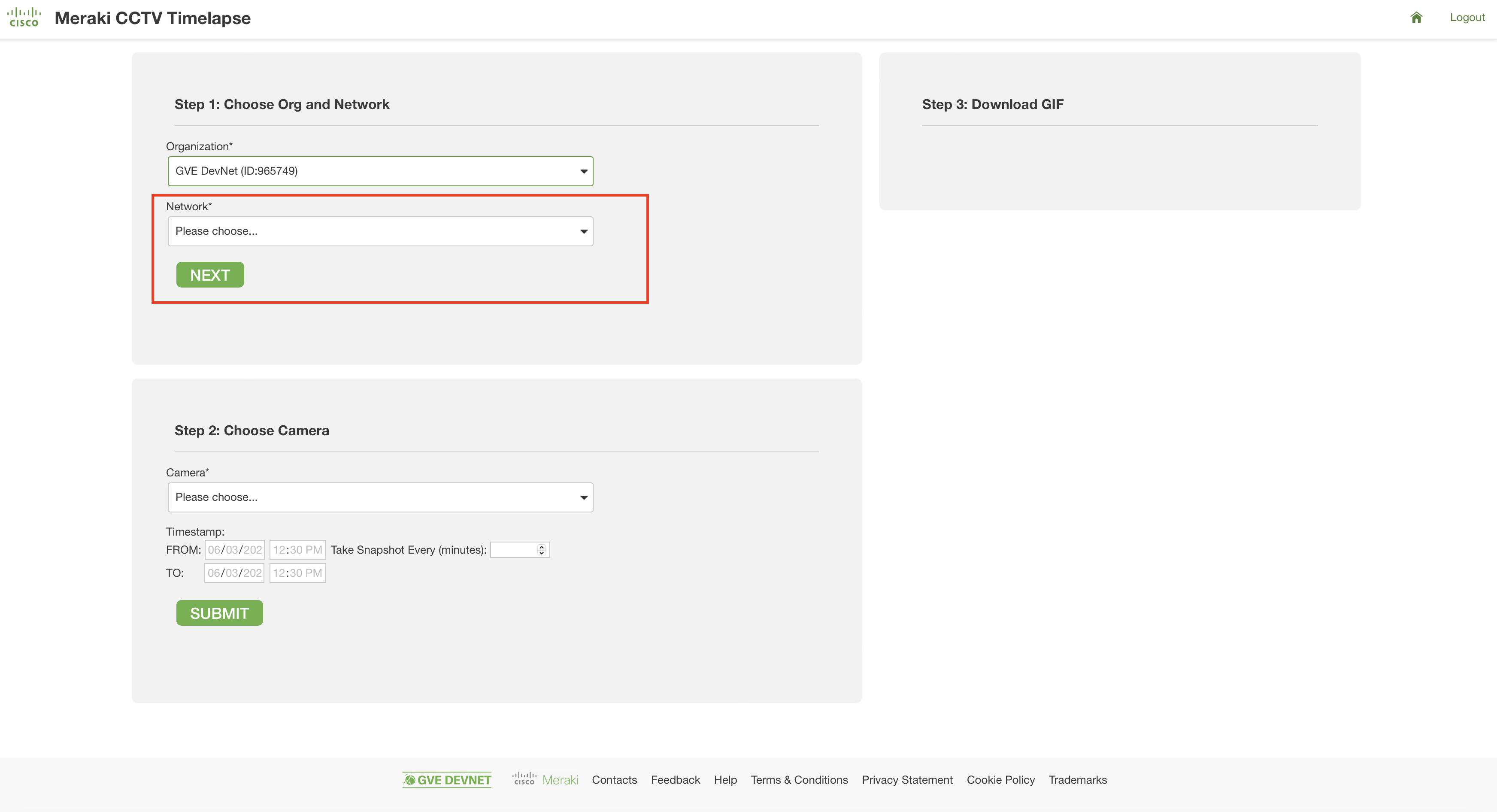
Task: Click the TO date field
Action: [234, 573]
